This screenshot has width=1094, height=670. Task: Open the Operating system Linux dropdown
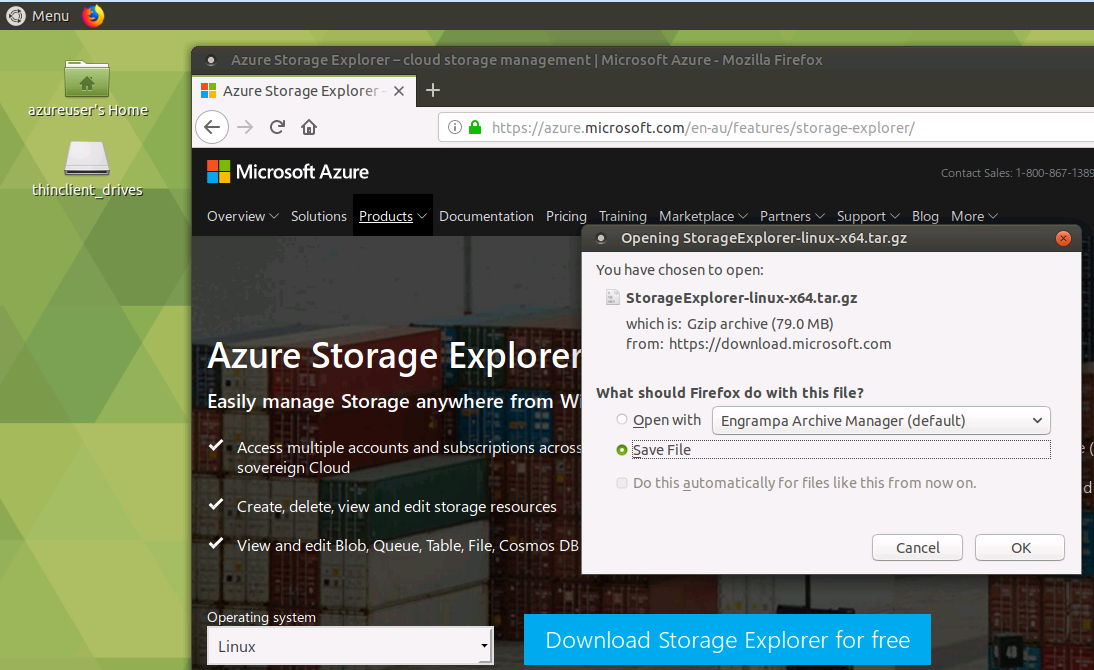click(350, 646)
